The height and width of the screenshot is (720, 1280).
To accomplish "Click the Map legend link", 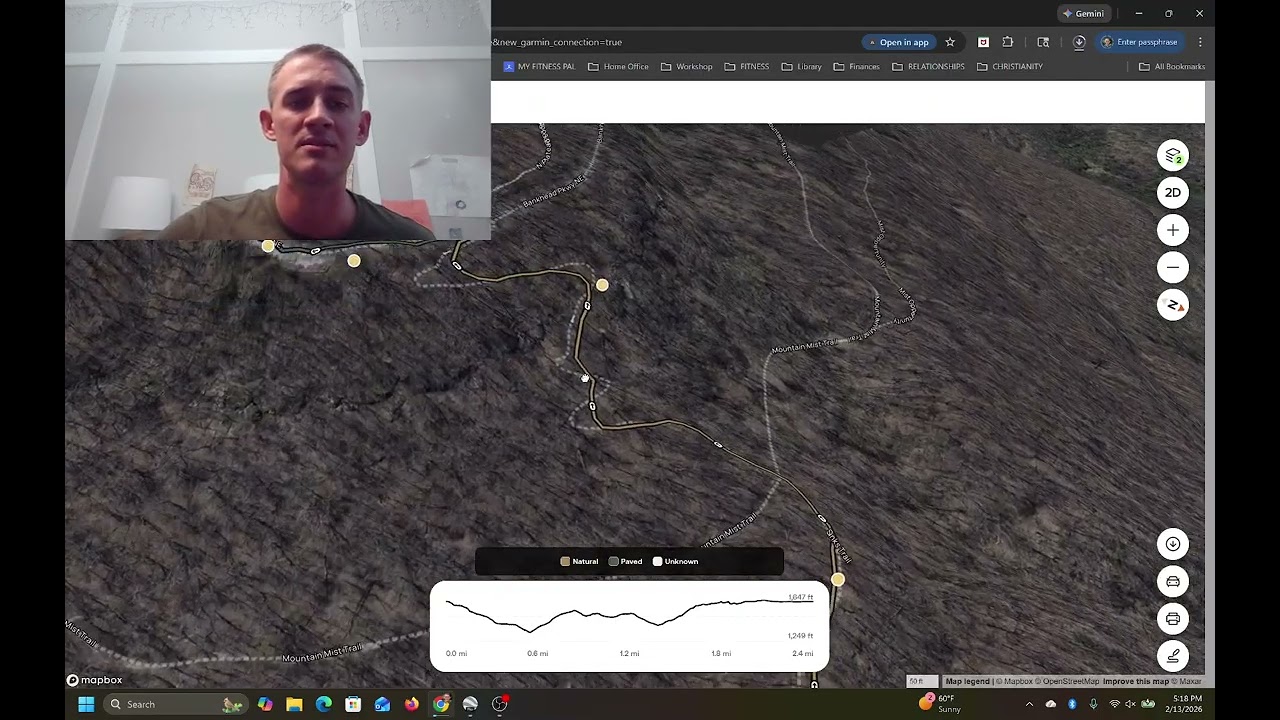I will pos(967,681).
